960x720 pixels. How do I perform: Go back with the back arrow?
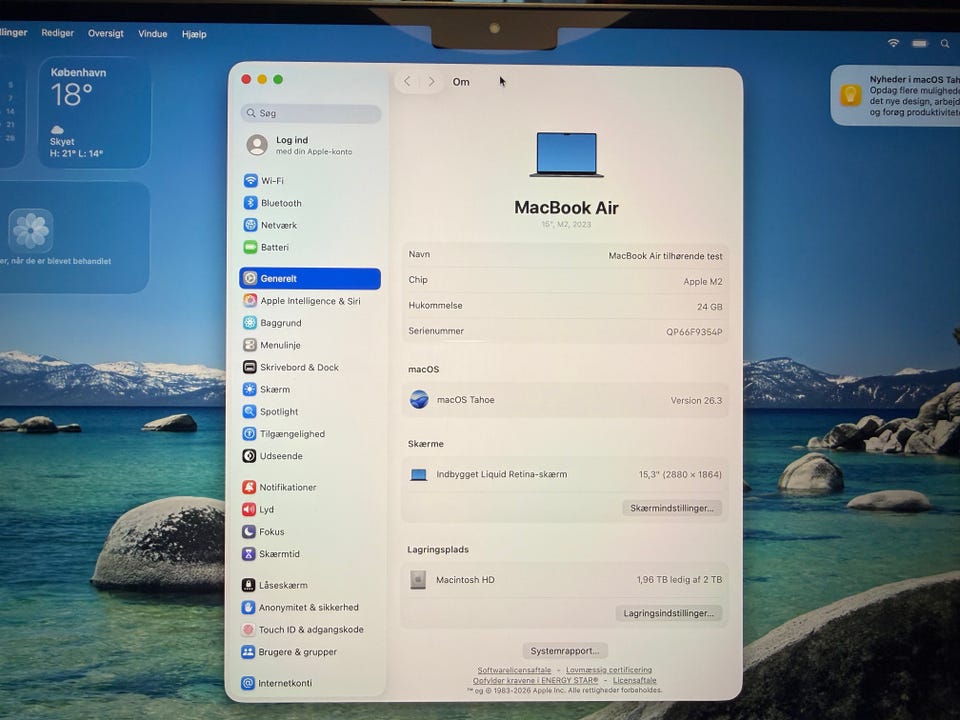(407, 81)
